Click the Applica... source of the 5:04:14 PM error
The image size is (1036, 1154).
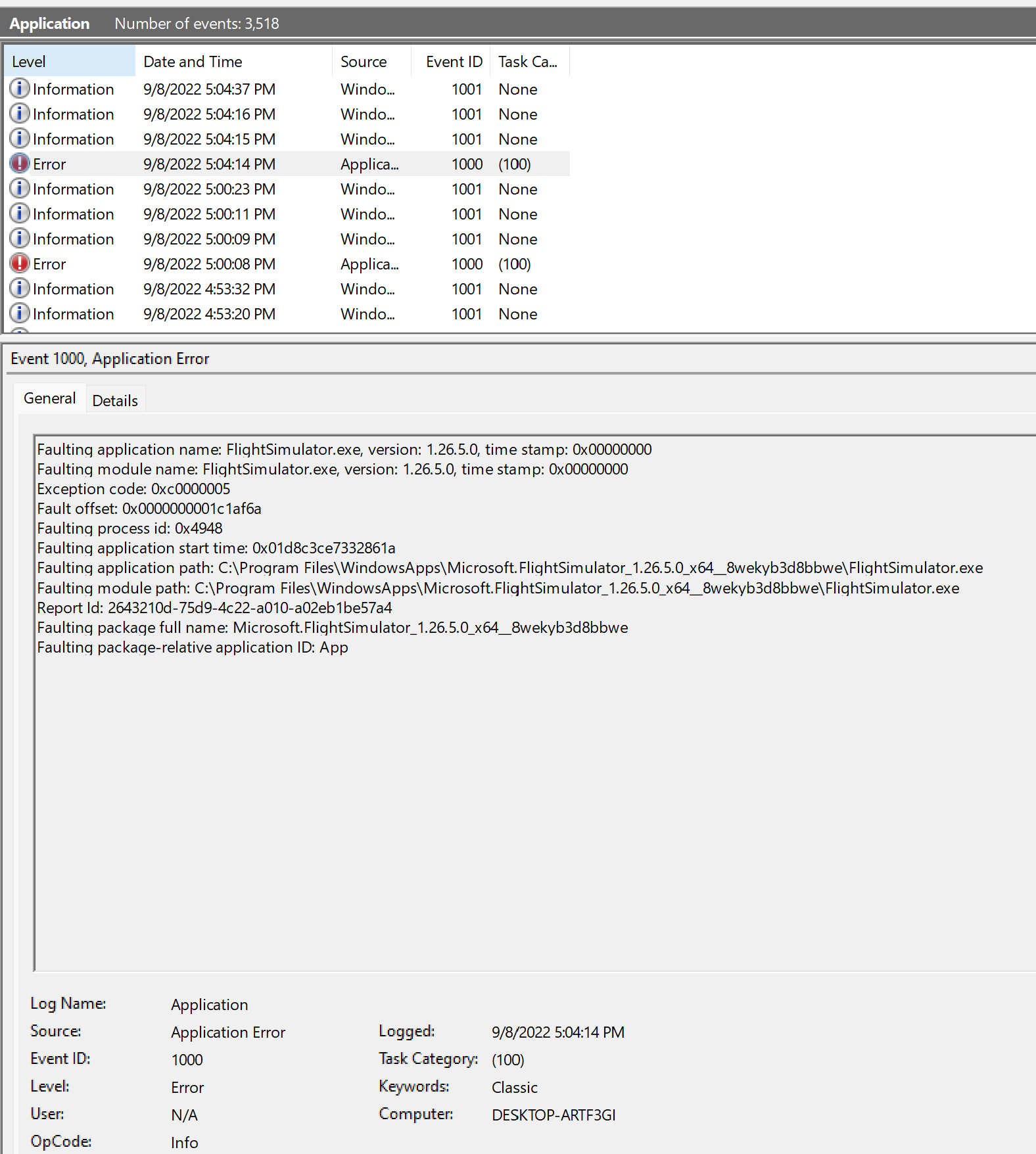(369, 164)
